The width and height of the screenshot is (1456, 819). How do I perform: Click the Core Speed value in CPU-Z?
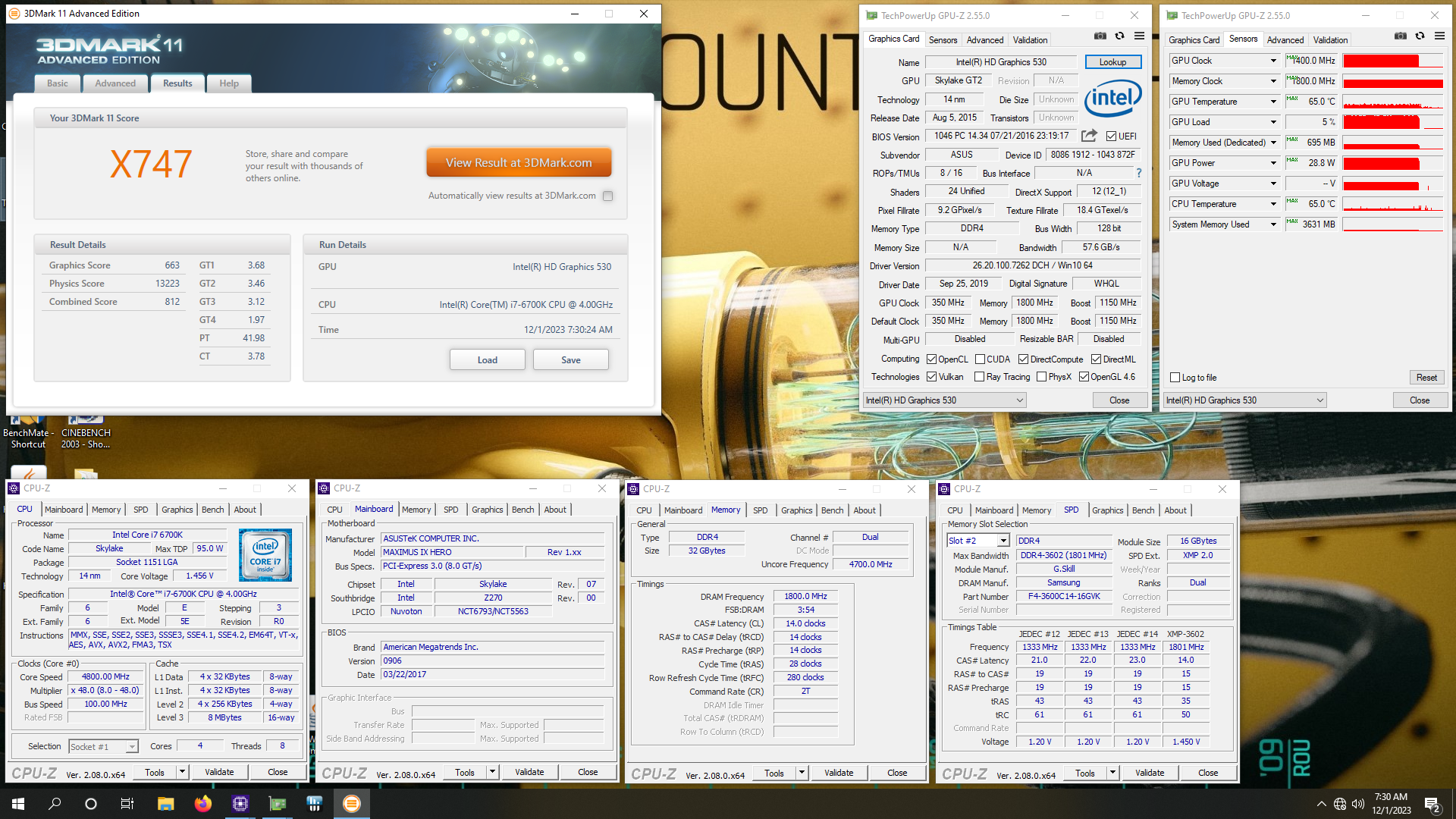(x=105, y=677)
